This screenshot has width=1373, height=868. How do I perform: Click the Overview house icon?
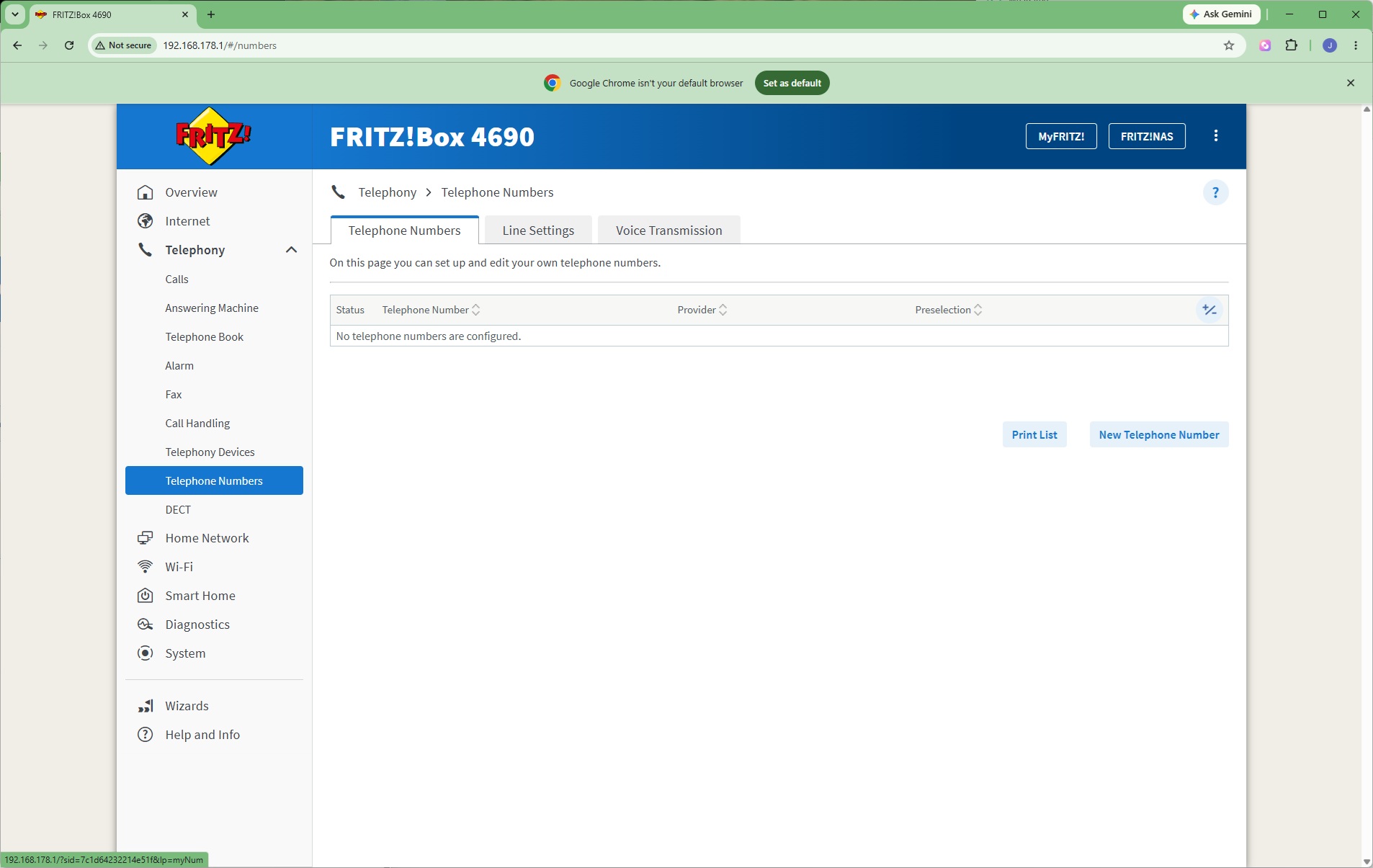coord(146,192)
